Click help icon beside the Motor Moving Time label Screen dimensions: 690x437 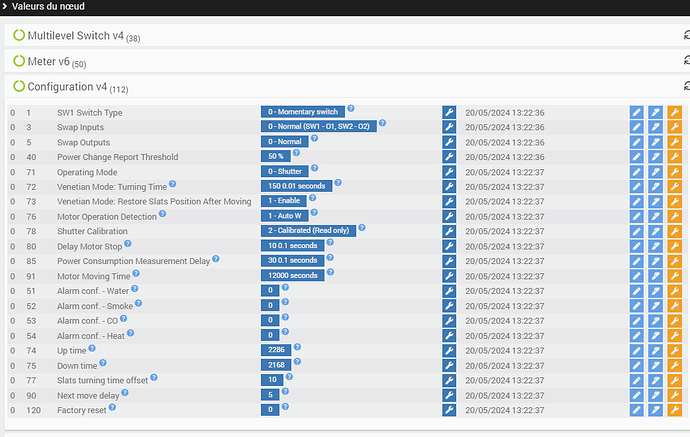click(136, 273)
